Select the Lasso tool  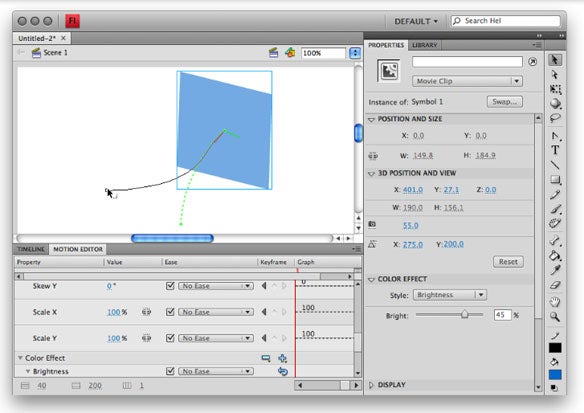click(555, 118)
